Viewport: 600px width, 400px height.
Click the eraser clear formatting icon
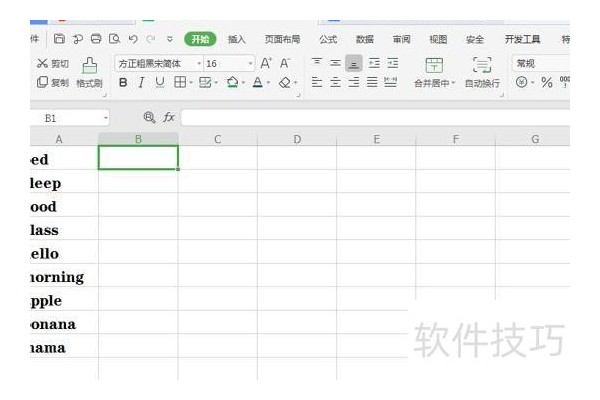pyautogui.click(x=285, y=82)
